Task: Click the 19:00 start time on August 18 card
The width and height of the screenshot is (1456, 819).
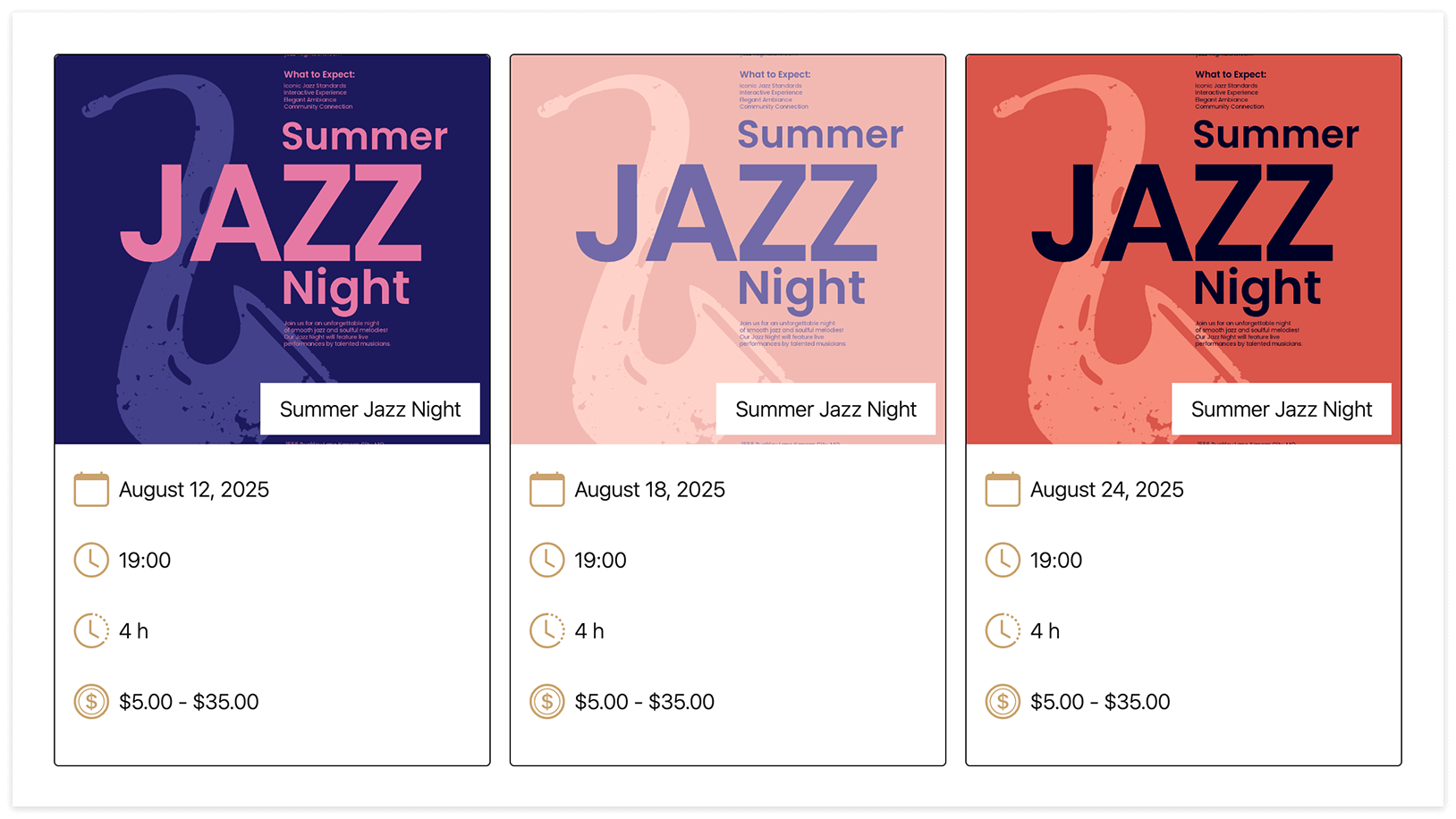Action: (600, 561)
